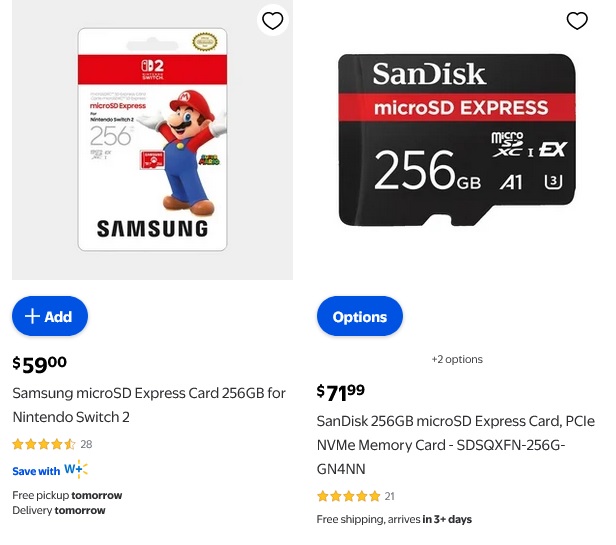Add Samsung microSD card to cart
Screen dimensions: 616x545
[x=50, y=316]
